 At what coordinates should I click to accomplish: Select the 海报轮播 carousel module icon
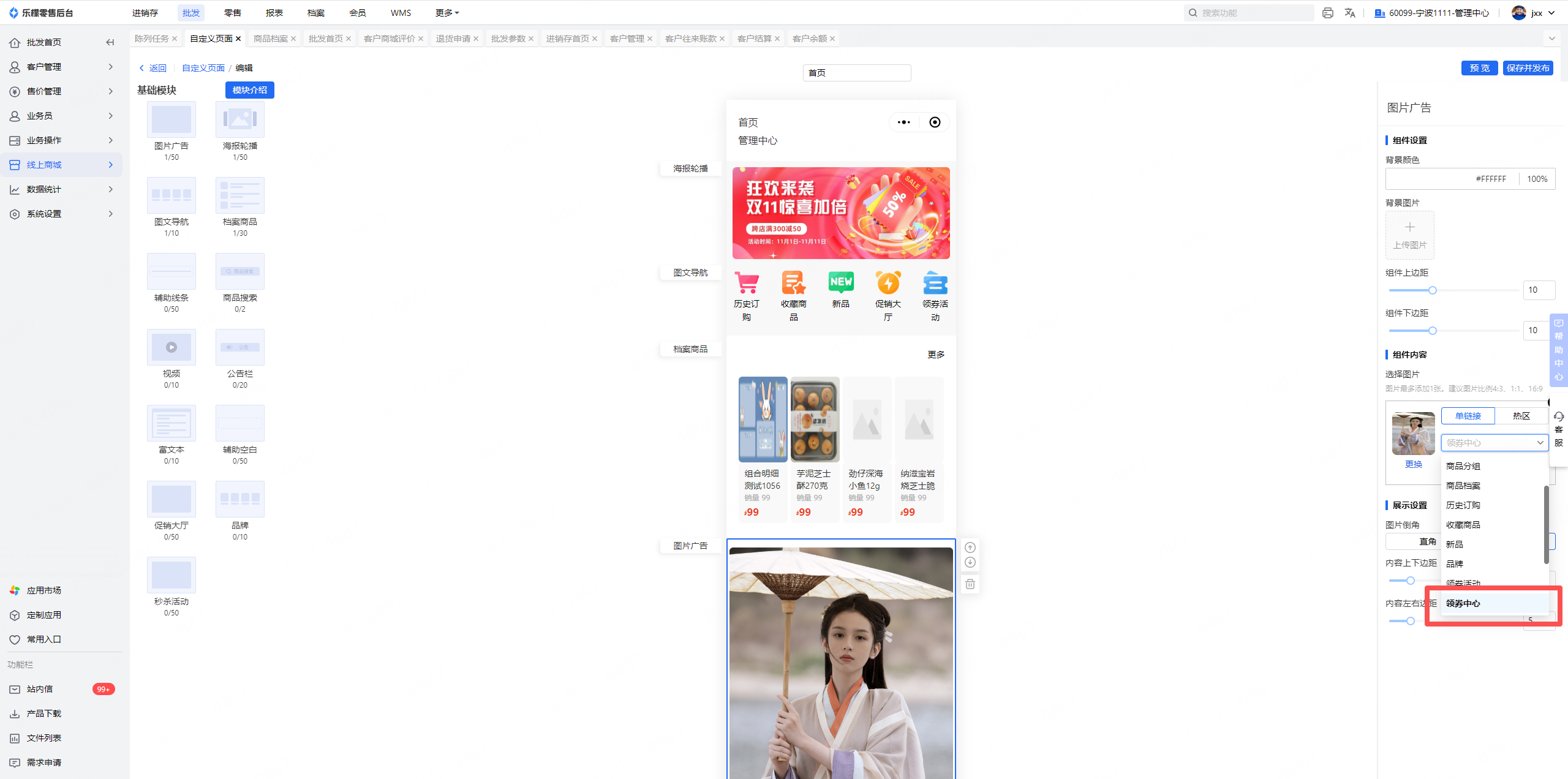pos(240,119)
